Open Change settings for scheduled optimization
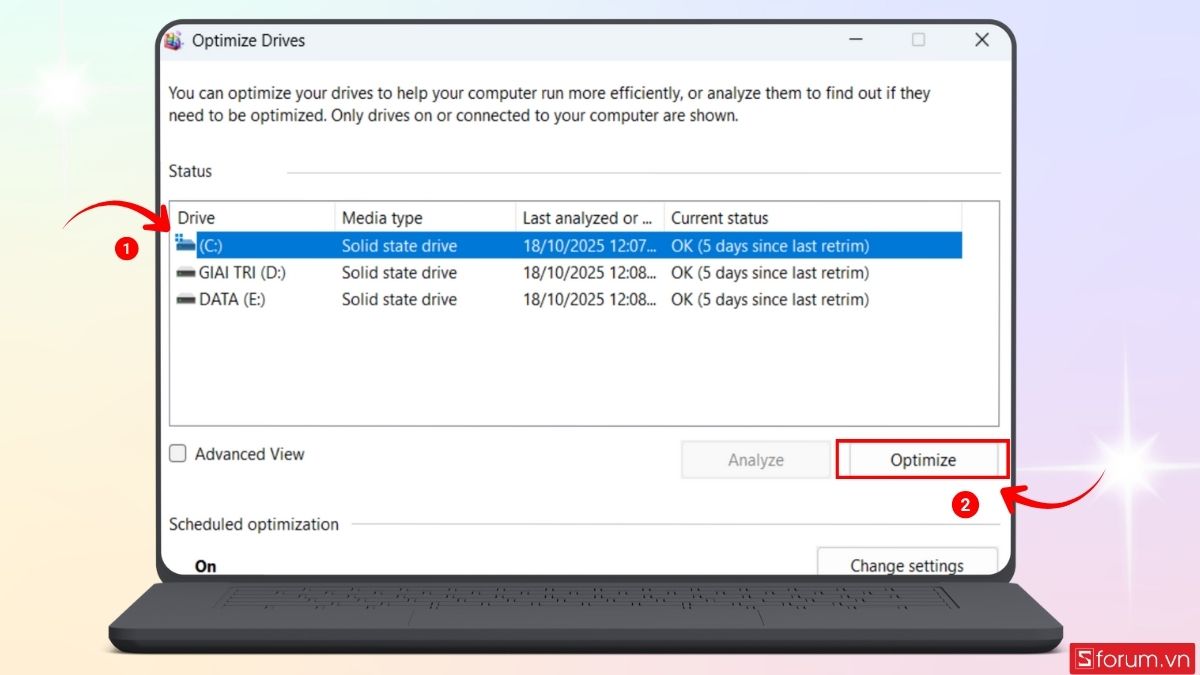 click(907, 565)
